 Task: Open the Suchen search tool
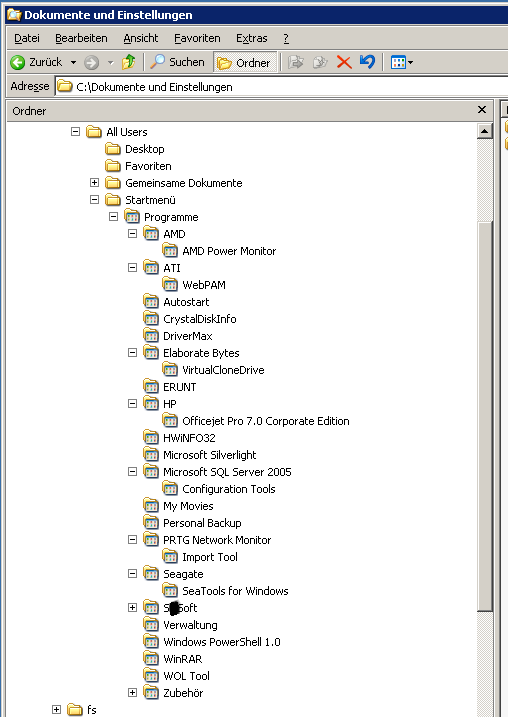click(x=177, y=62)
